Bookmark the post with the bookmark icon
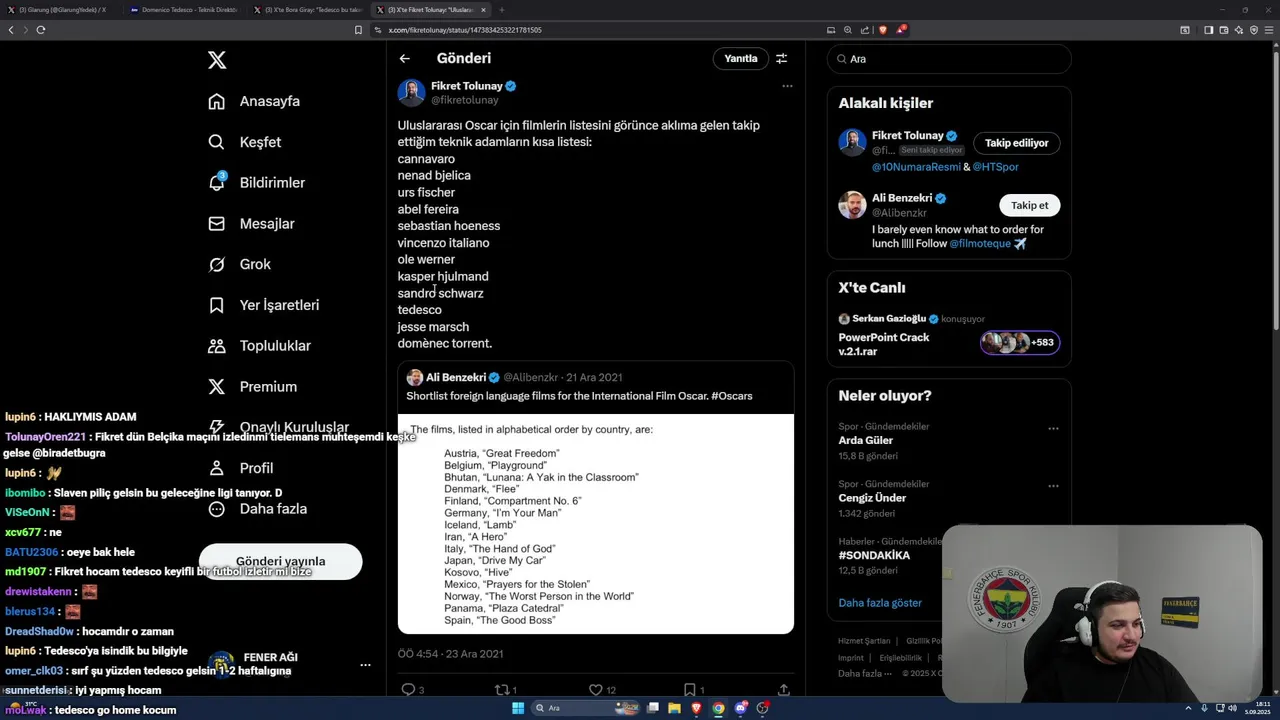The width and height of the screenshot is (1280, 720). click(689, 689)
